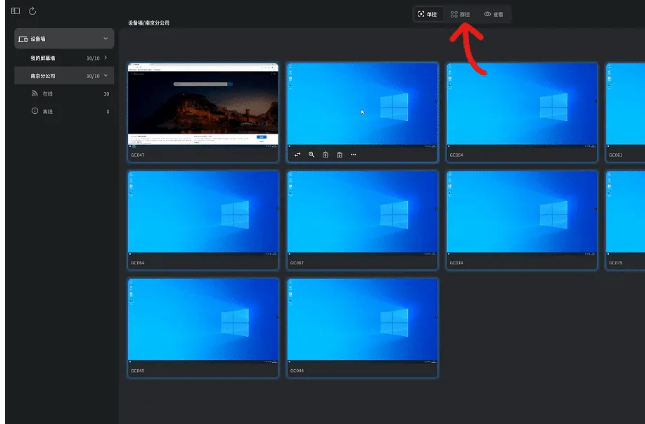This screenshot has height=424, width=645.
Task: Filter by online devices row with signal icon
Action: (x=64, y=94)
